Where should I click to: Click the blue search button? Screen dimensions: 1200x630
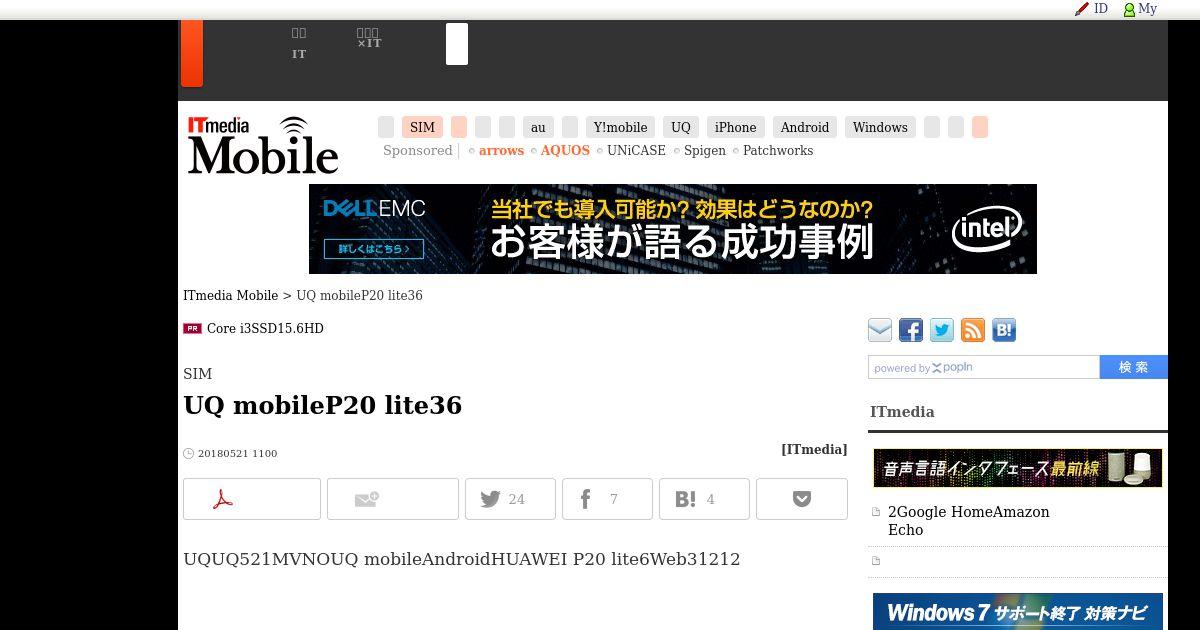[1134, 367]
